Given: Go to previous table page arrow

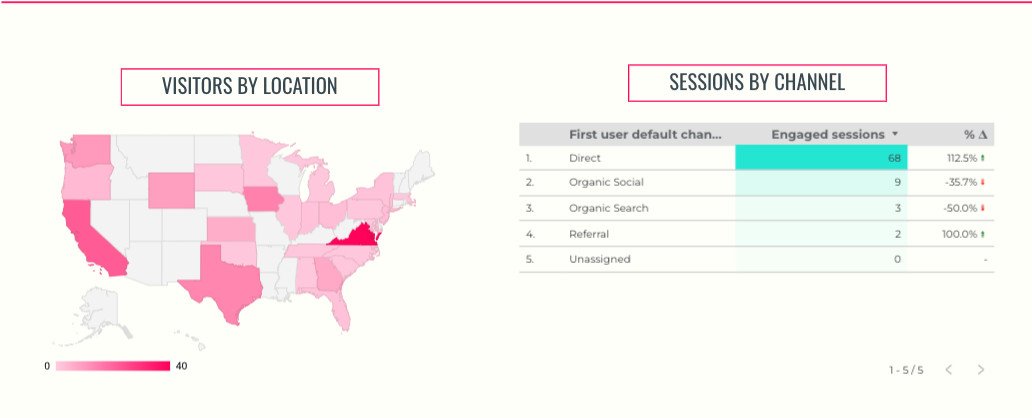Looking at the screenshot, I should click(948, 370).
